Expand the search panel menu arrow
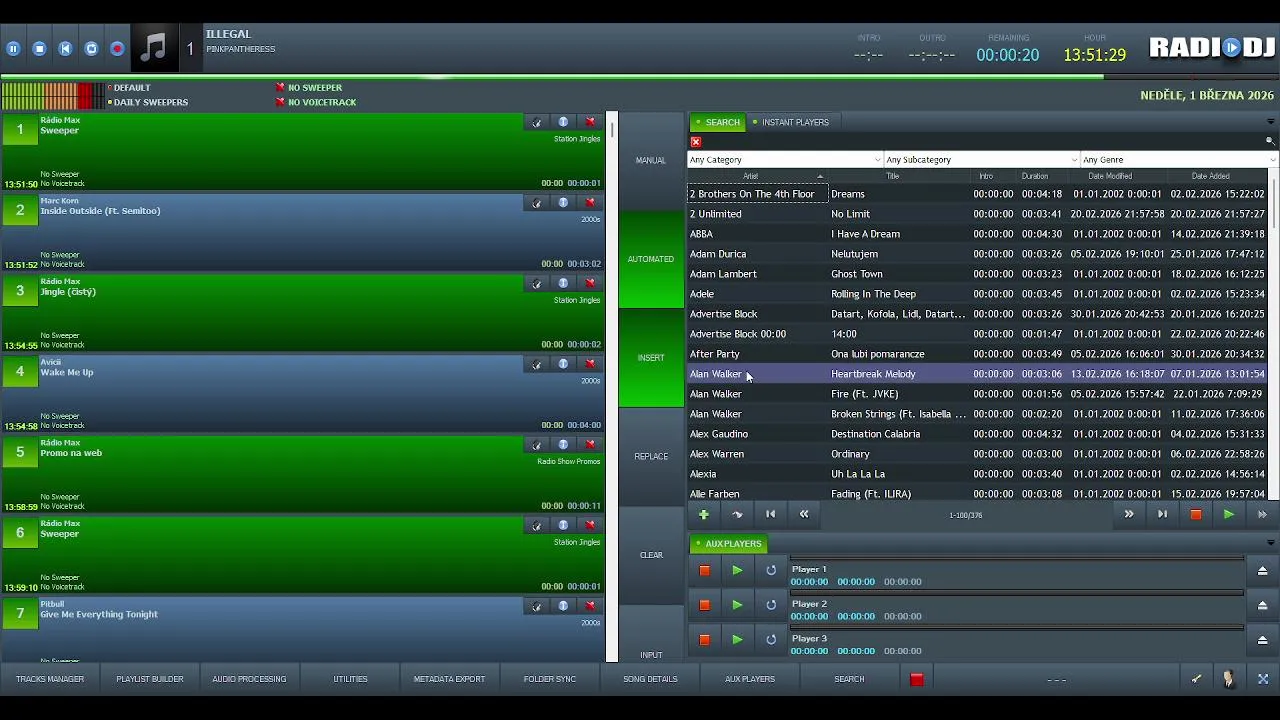 point(1270,122)
